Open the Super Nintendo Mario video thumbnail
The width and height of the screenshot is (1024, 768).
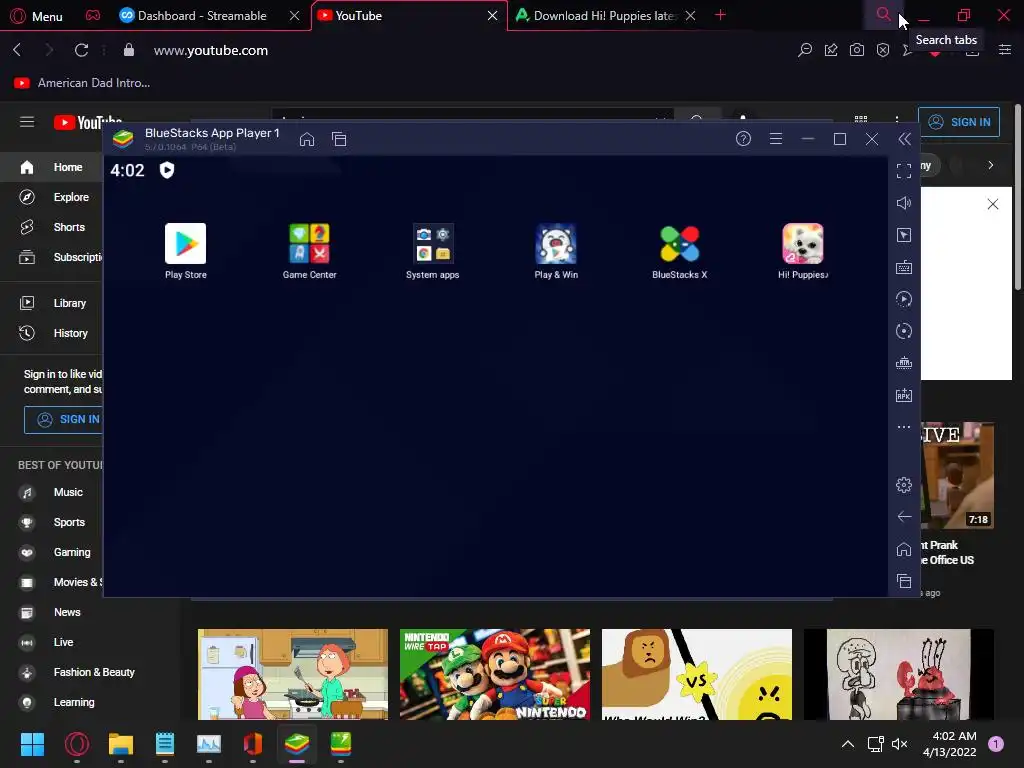[x=494, y=674]
